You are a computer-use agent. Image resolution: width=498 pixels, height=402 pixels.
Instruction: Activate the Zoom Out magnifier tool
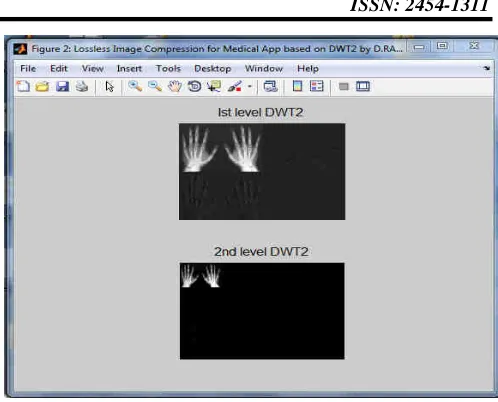tap(155, 86)
